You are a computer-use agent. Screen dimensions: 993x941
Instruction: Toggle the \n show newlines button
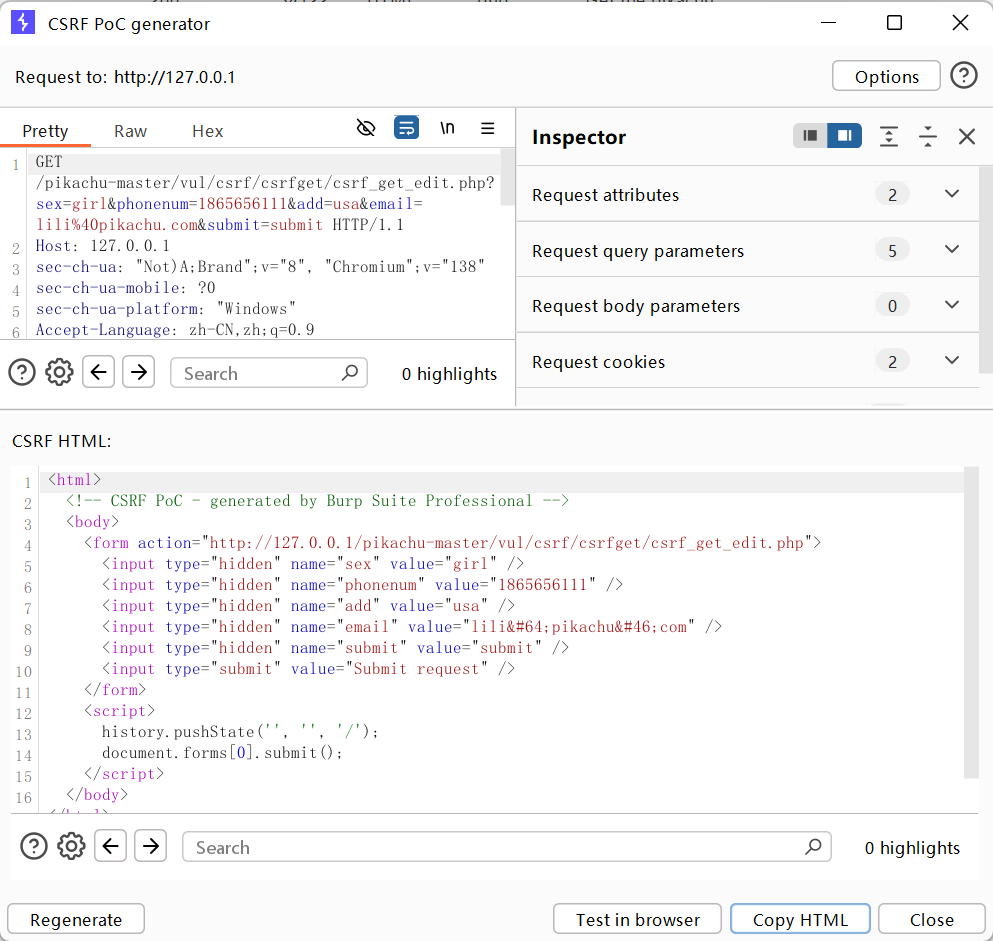pyautogui.click(x=447, y=128)
